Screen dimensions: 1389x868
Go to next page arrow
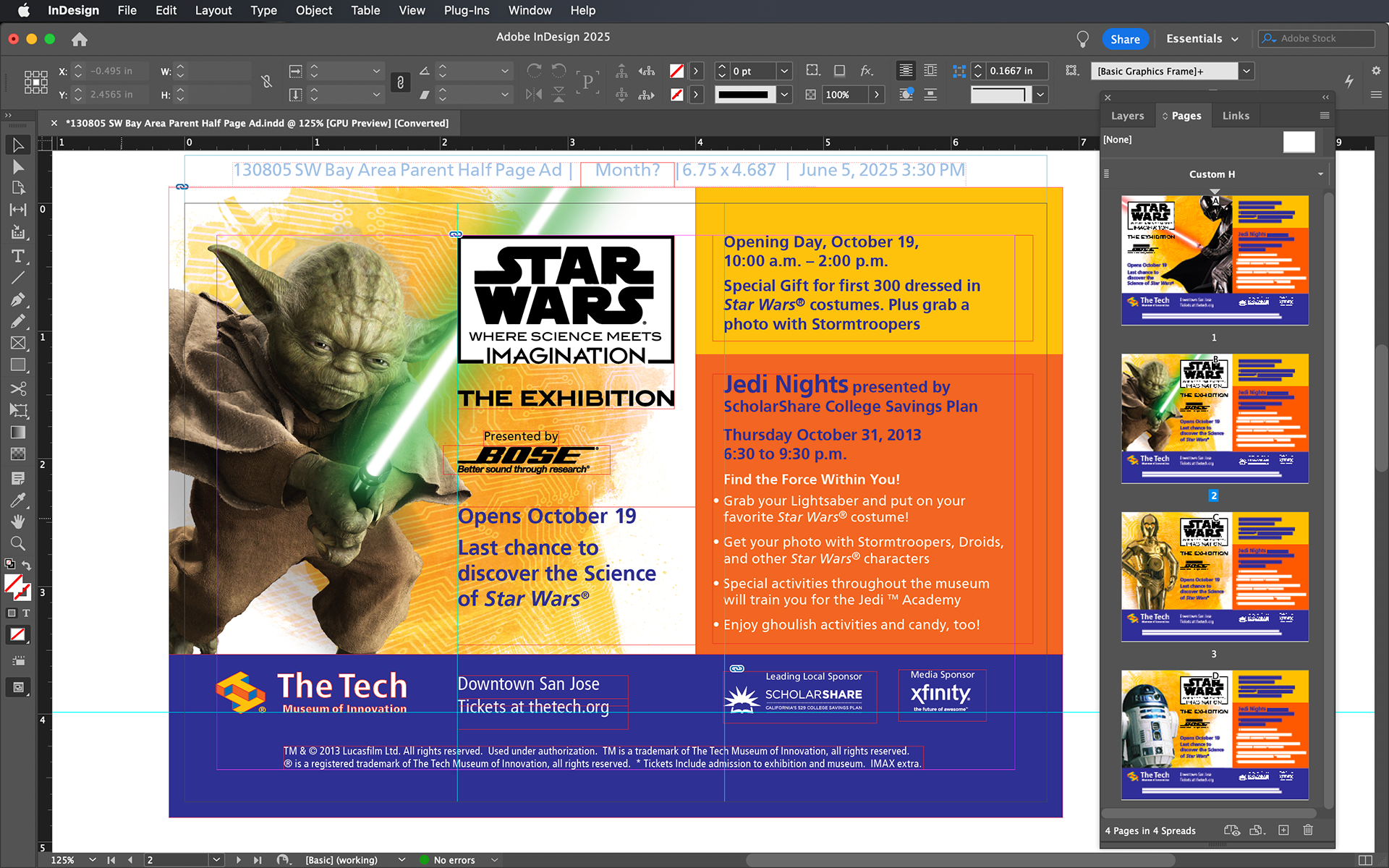[x=239, y=860]
